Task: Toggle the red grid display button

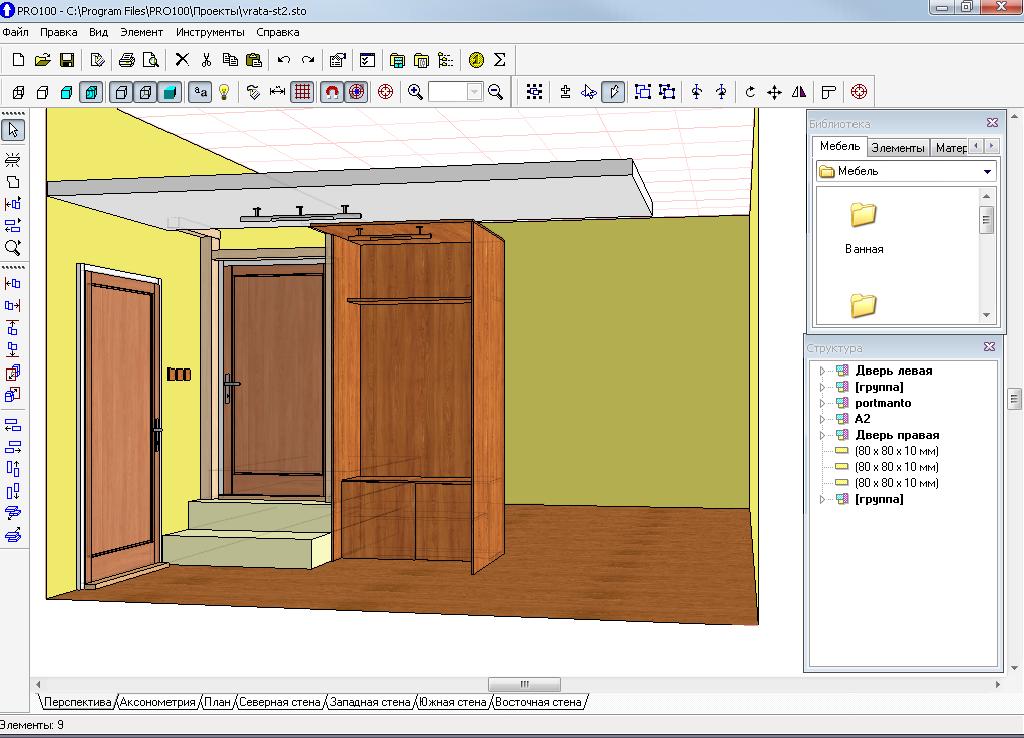Action: tap(302, 92)
